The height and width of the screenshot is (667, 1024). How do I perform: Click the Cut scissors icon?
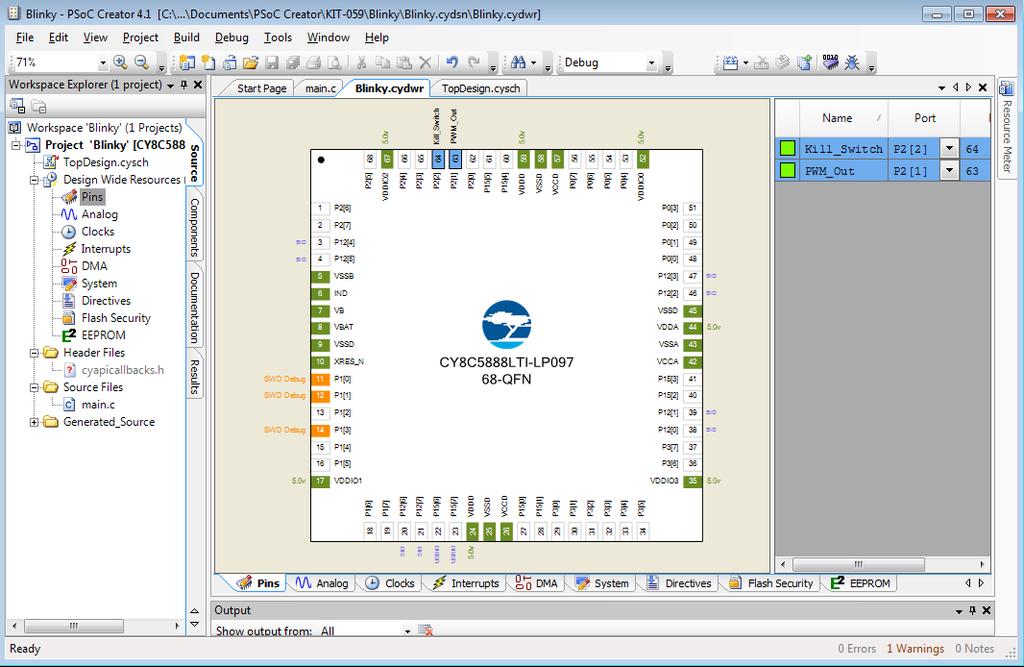click(x=361, y=63)
